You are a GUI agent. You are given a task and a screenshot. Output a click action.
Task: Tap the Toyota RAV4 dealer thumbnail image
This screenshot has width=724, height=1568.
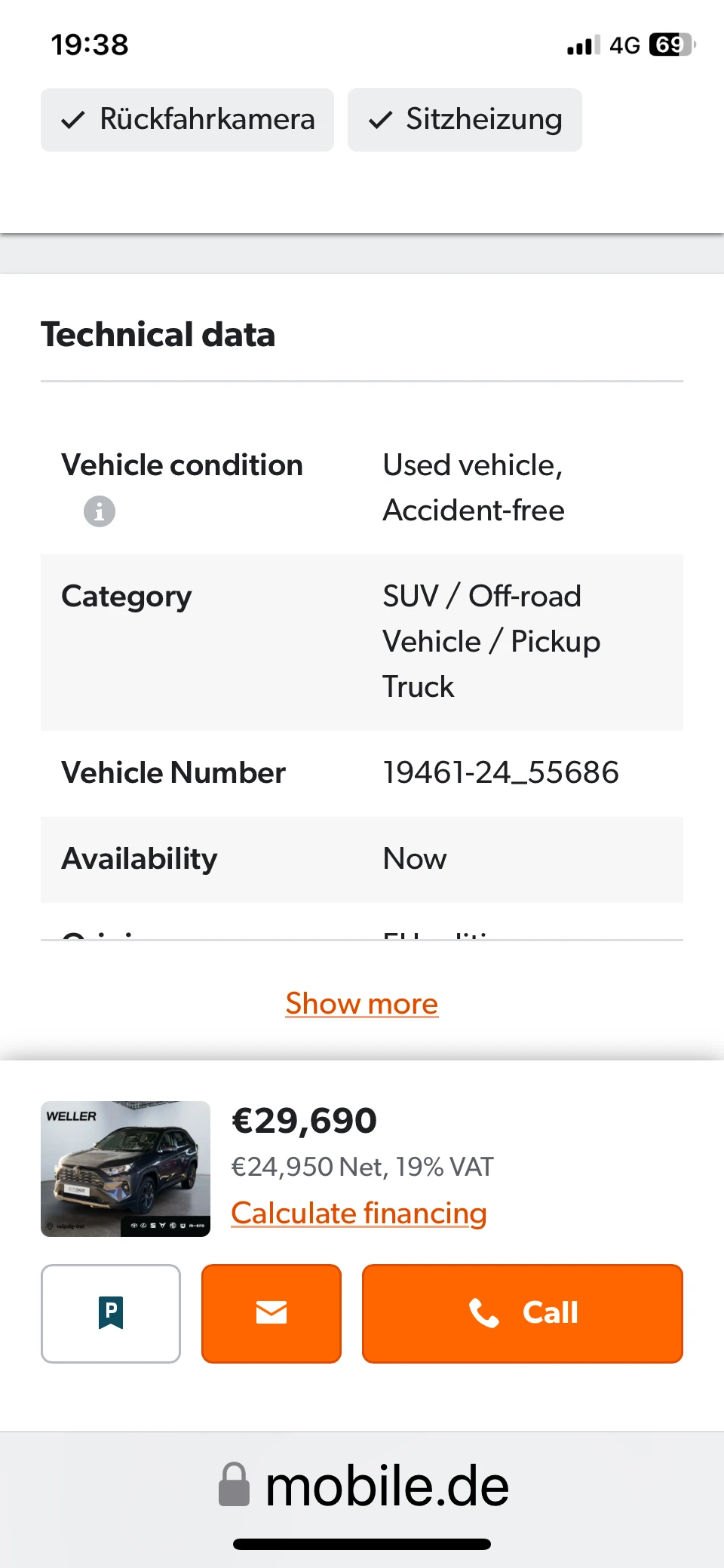(125, 1168)
